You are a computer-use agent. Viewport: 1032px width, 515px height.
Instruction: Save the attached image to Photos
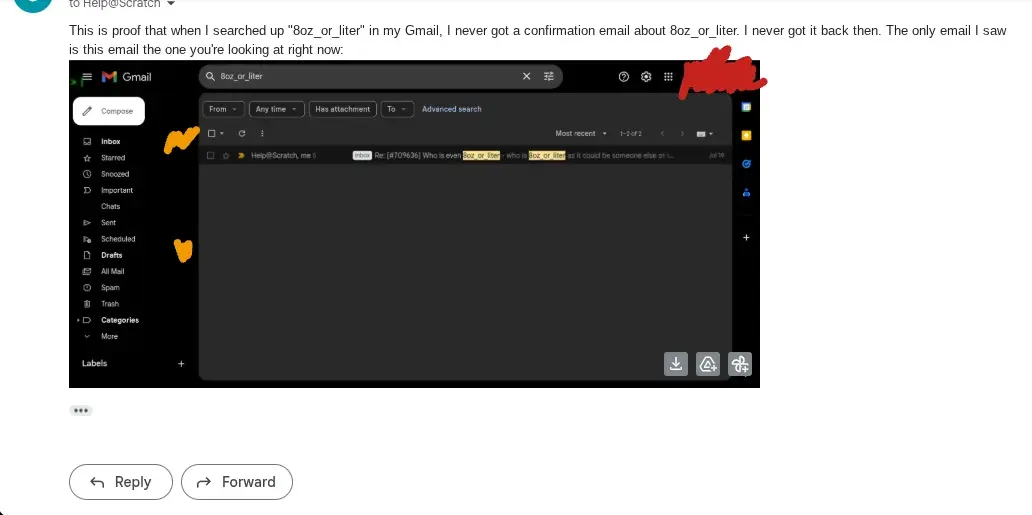pos(740,364)
